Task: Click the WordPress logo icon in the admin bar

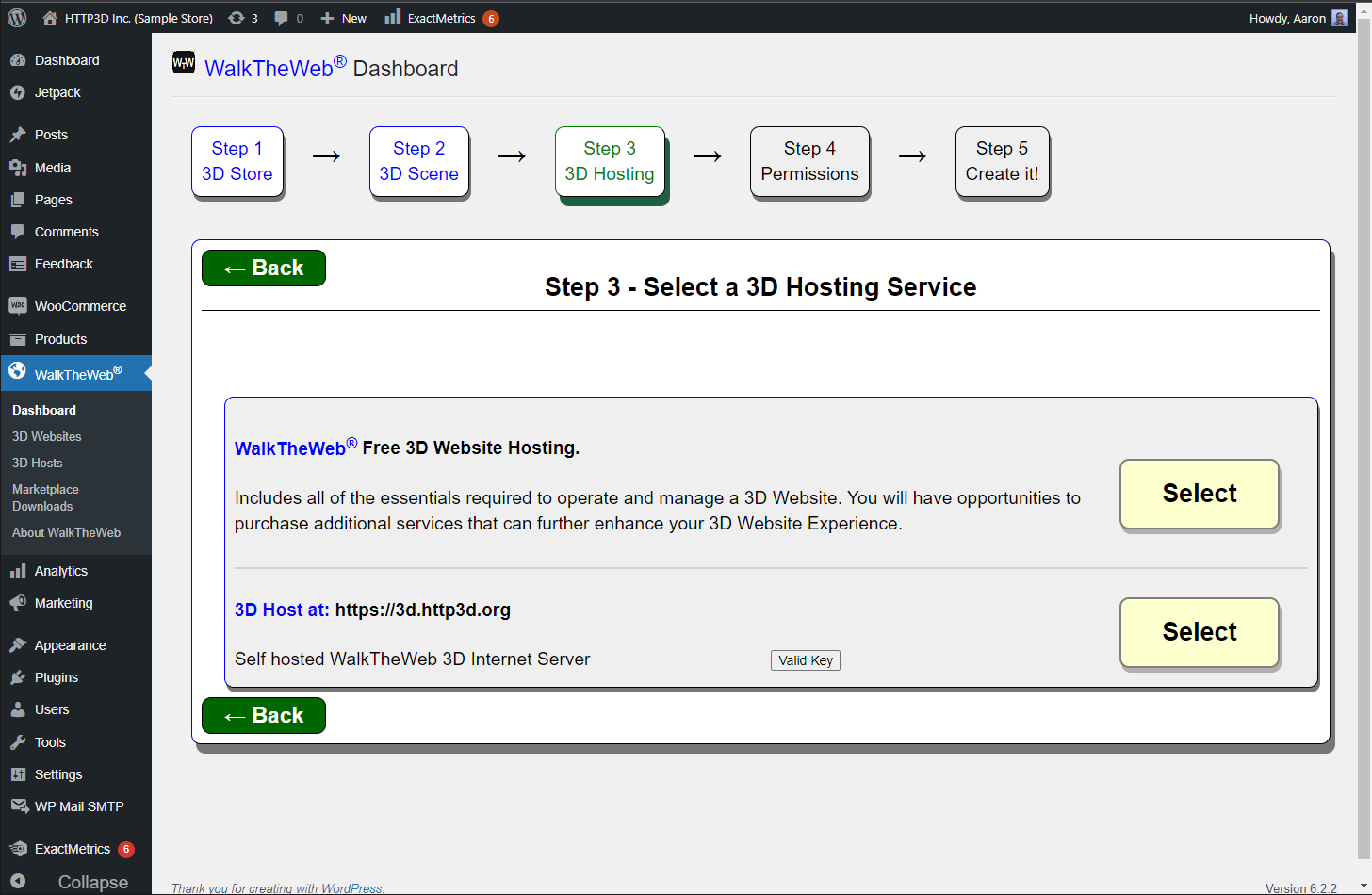Action: click(17, 18)
